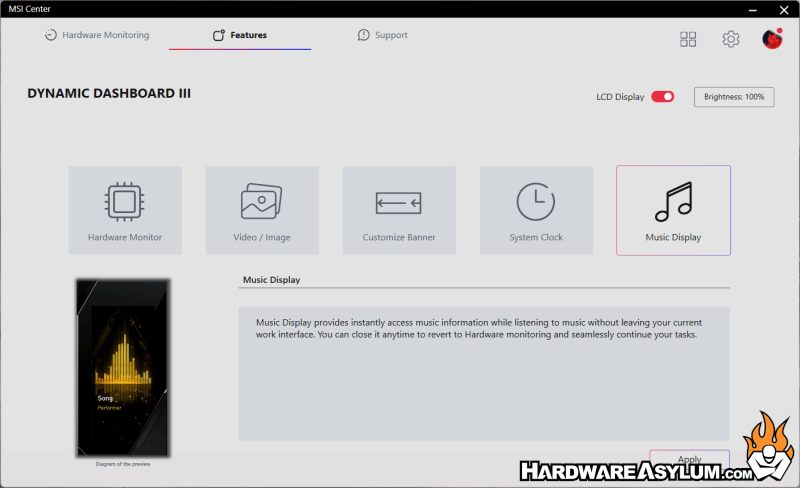Click the music display preview thumbnail
Viewport: 800px width, 488px height.
123,368
